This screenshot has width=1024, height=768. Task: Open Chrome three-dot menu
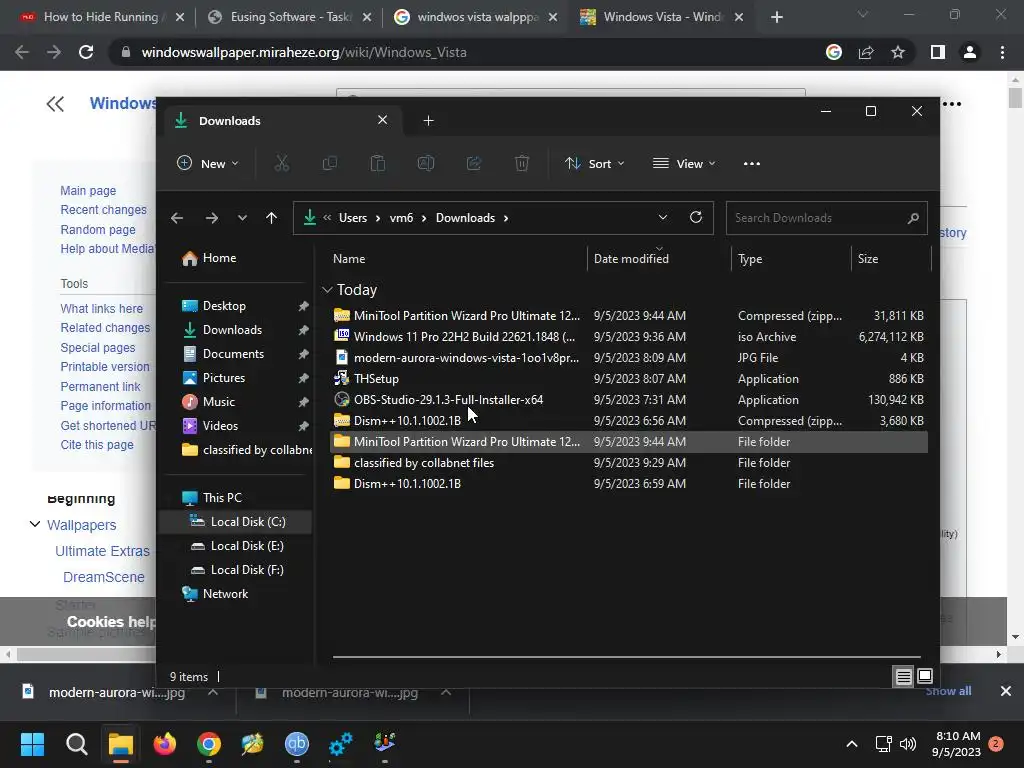[x=1002, y=52]
